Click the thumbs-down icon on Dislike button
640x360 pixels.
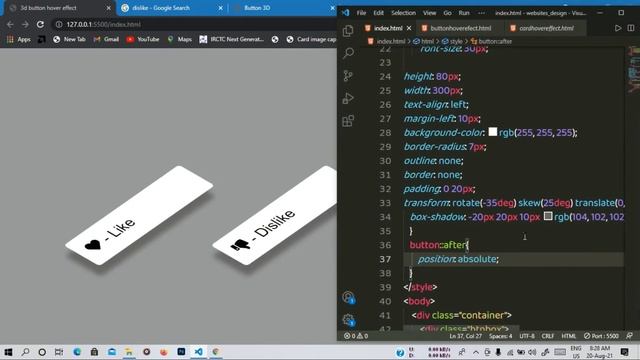240,244
